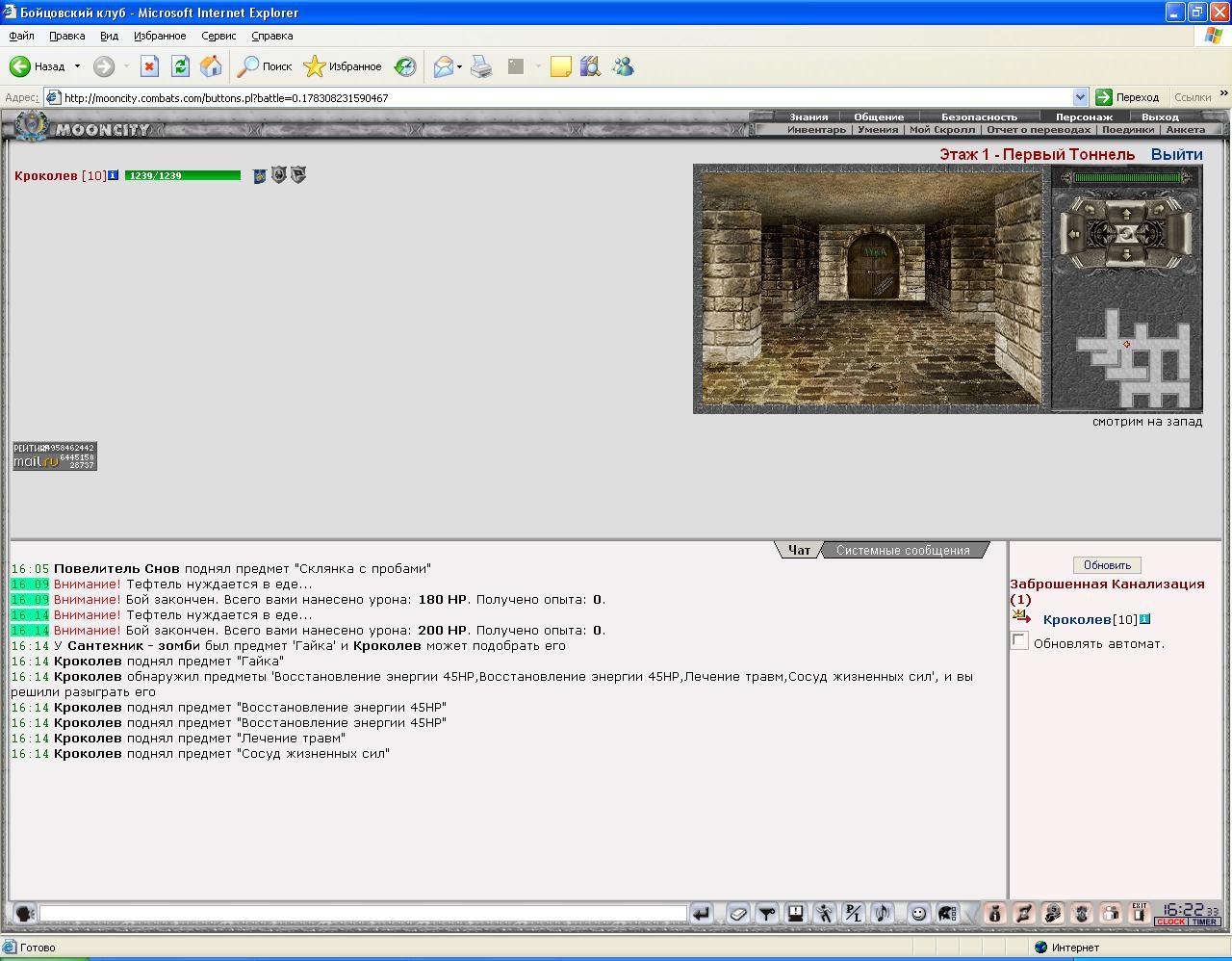Open the Мой Скролл link
The height and width of the screenshot is (961, 1232).
click(x=942, y=129)
